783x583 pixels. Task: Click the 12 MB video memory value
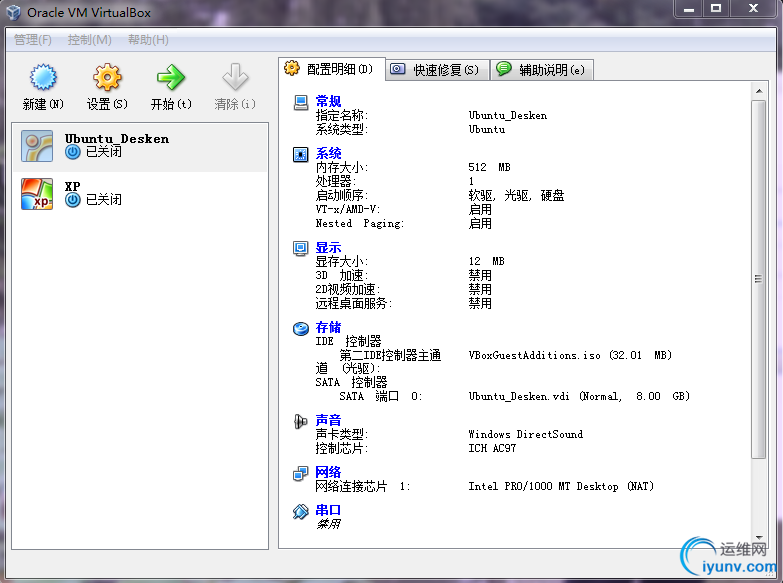pos(486,261)
